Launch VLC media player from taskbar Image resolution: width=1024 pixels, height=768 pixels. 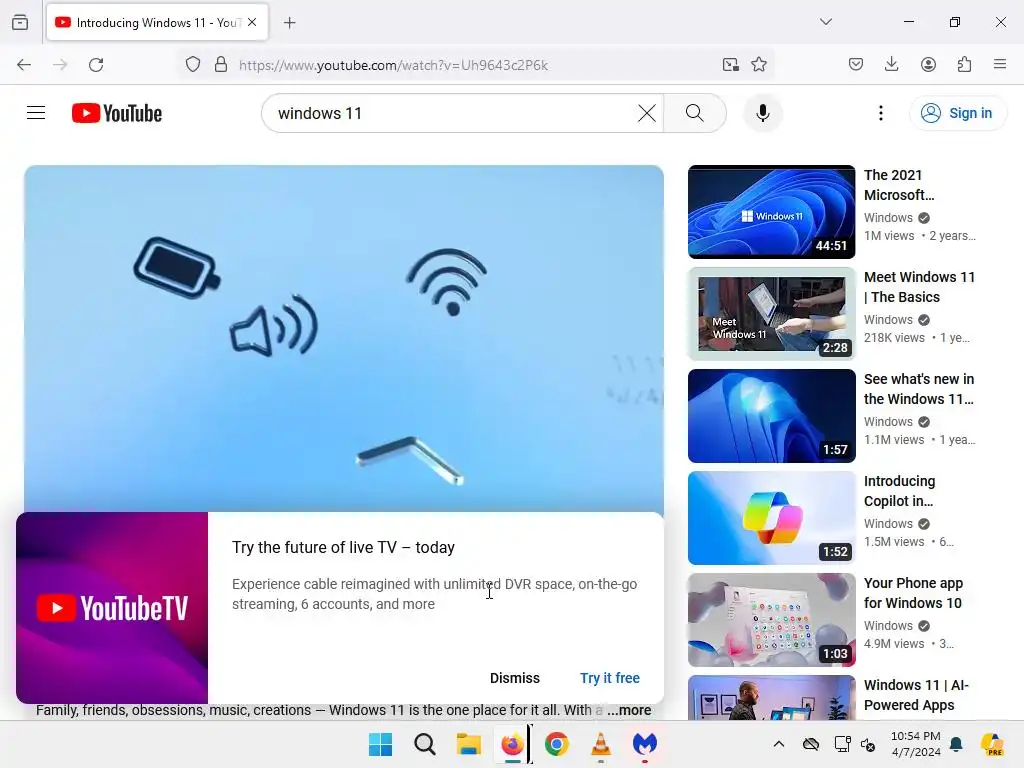coord(600,744)
